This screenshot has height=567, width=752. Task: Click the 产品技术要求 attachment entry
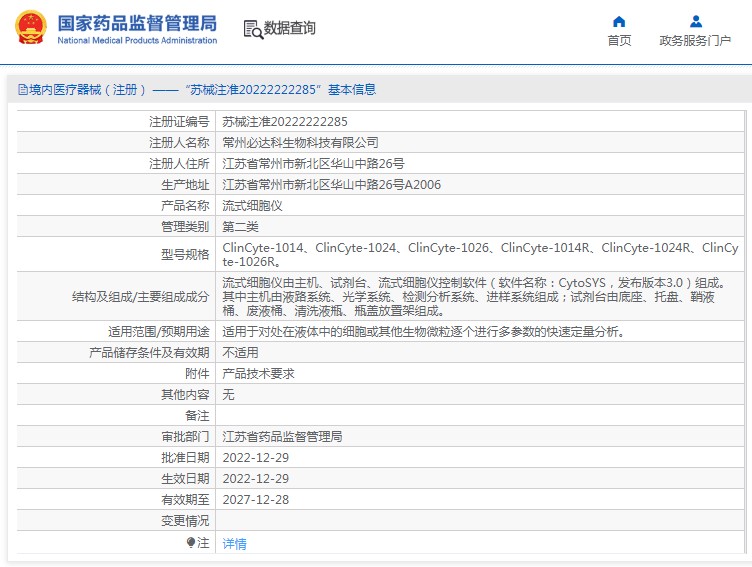(x=258, y=373)
